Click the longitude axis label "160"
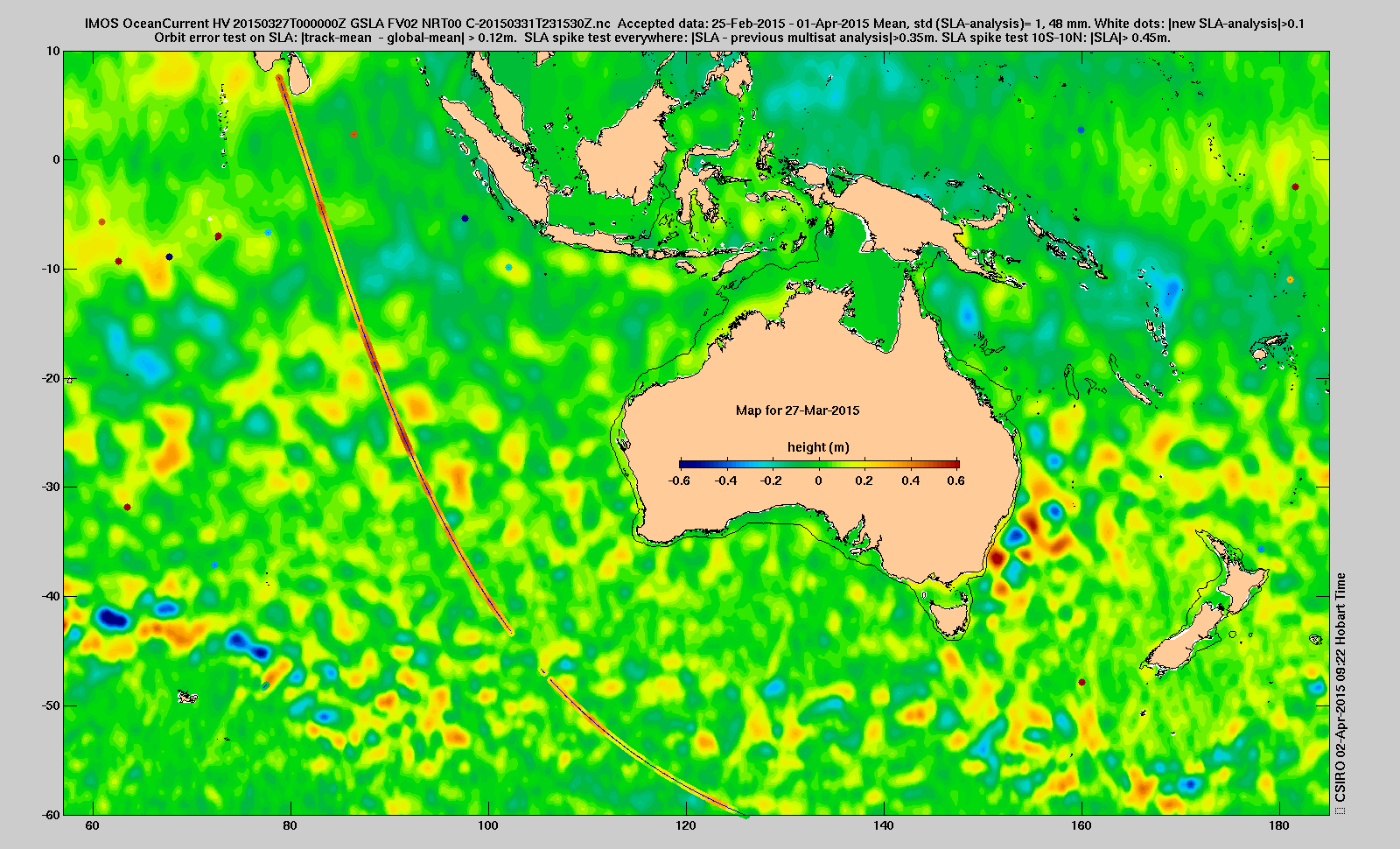Screen dimensions: 1400x849 point(1081,825)
